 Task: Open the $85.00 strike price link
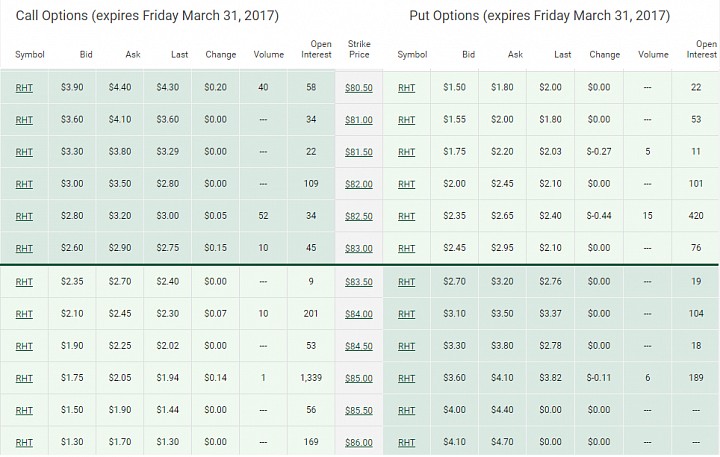(359, 378)
